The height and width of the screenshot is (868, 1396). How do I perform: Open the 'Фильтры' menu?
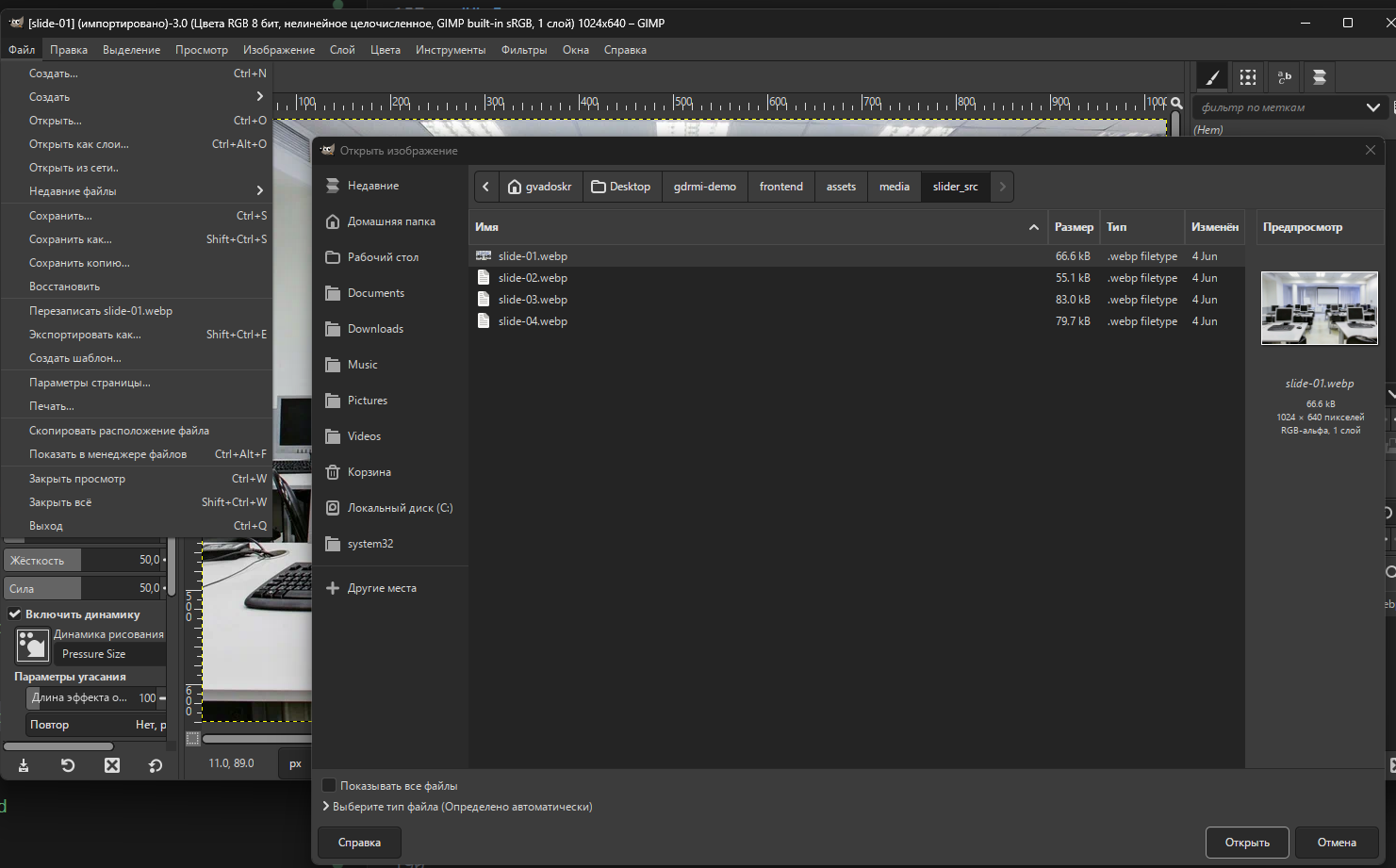(523, 50)
